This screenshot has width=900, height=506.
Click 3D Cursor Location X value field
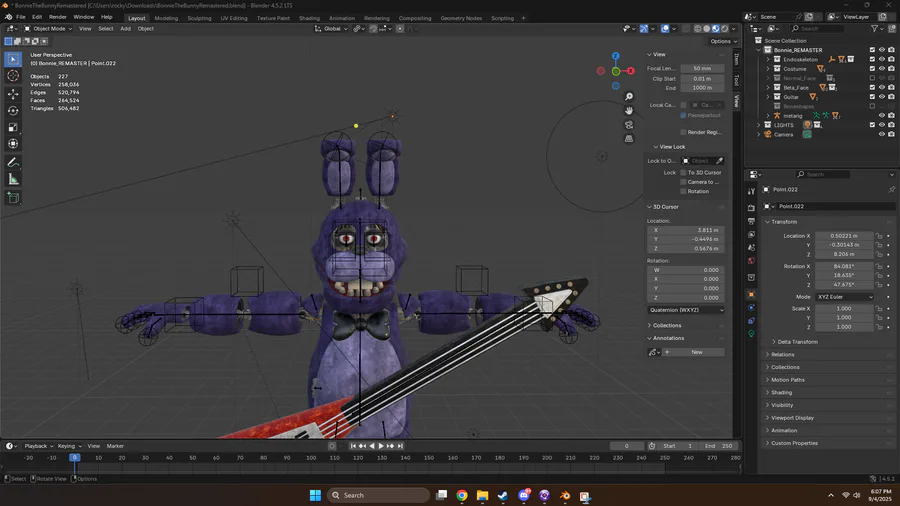point(686,230)
